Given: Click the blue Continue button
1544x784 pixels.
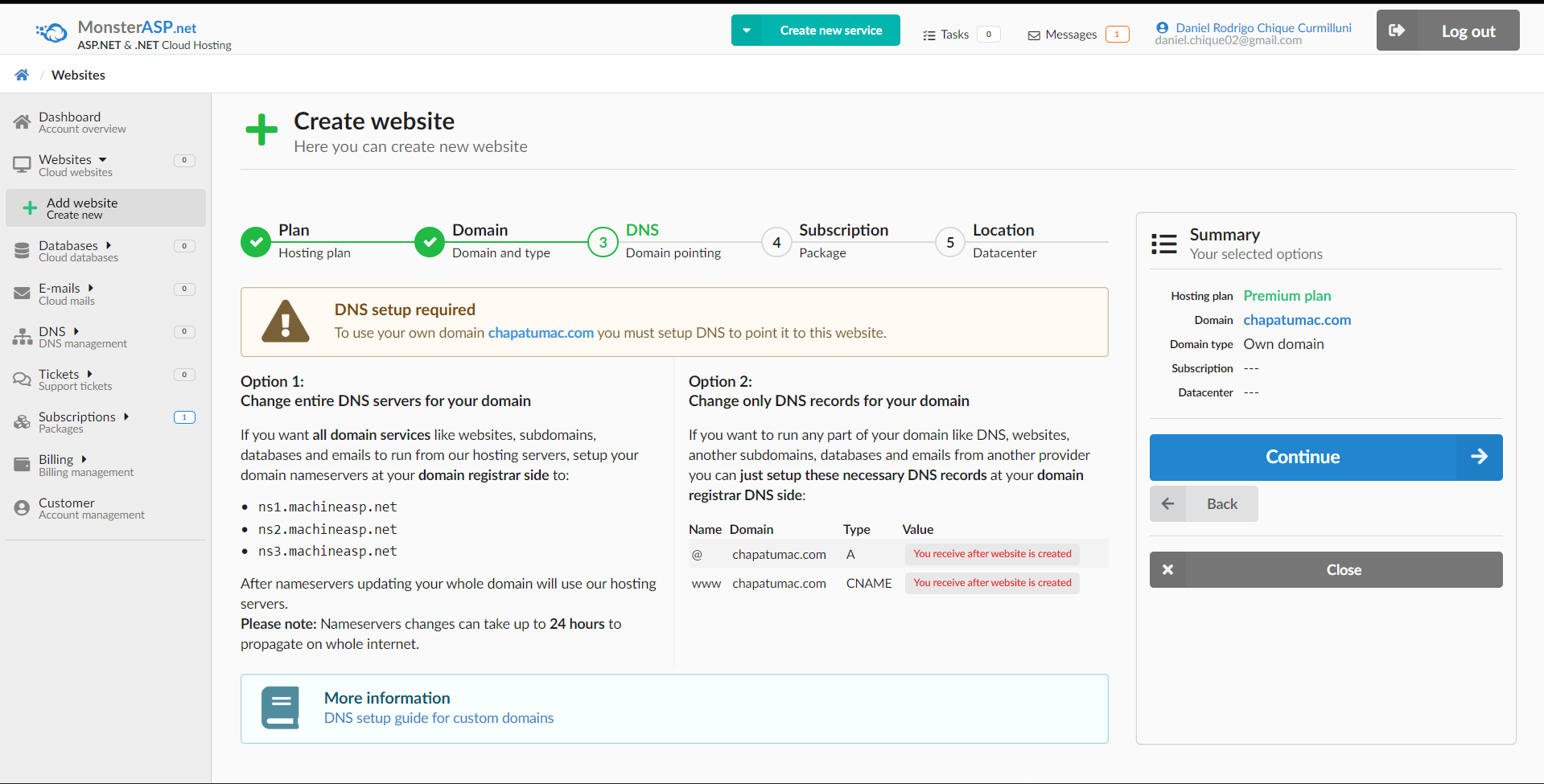Looking at the screenshot, I should click(1326, 458).
